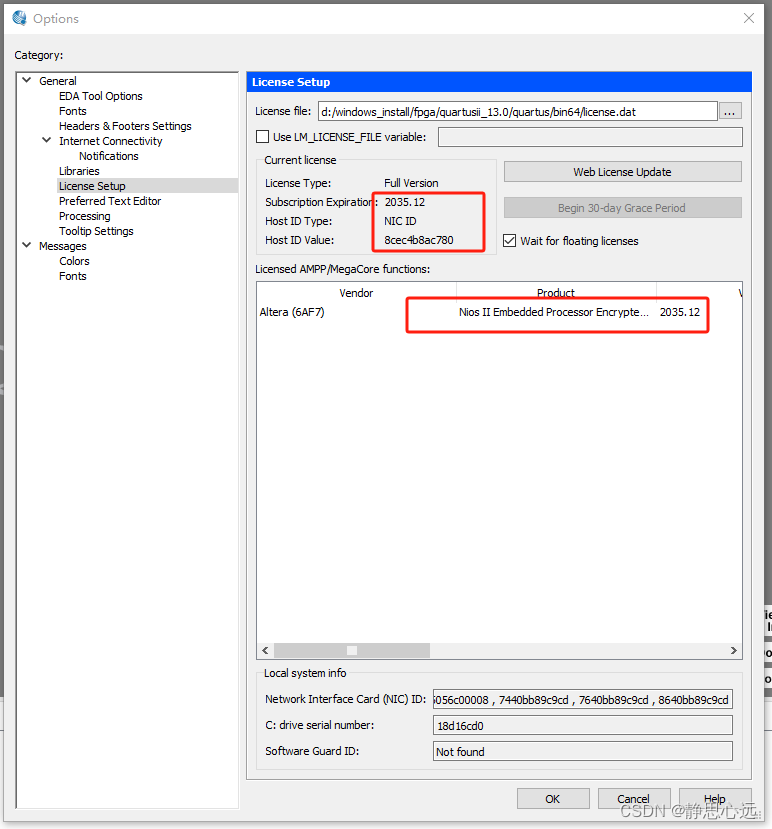Select Messages category
772x829 pixels.
[62, 246]
